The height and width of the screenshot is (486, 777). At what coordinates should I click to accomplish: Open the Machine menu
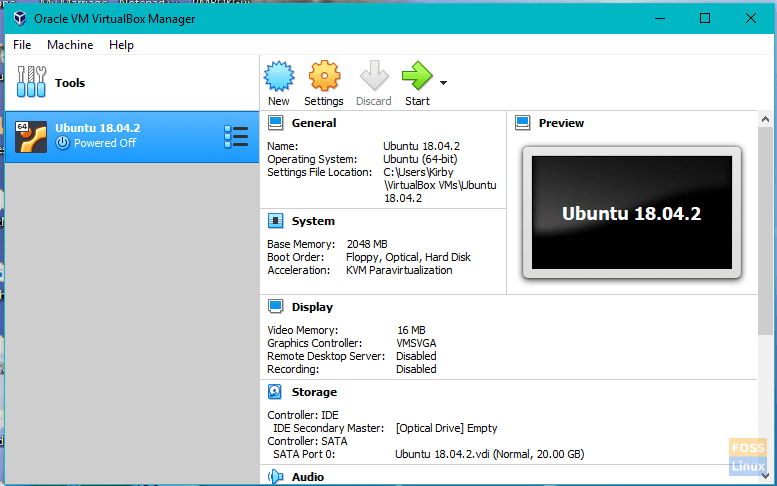[x=70, y=45]
